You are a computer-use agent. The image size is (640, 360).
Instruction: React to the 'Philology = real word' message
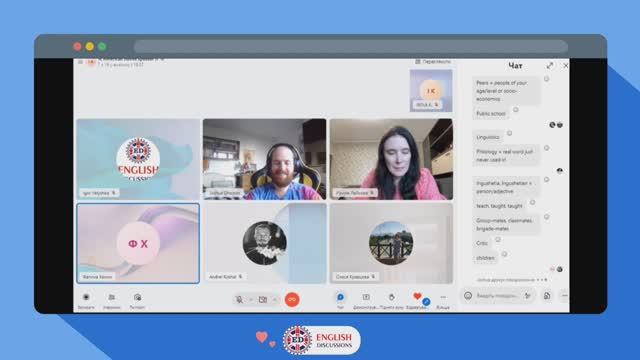pos(547,148)
